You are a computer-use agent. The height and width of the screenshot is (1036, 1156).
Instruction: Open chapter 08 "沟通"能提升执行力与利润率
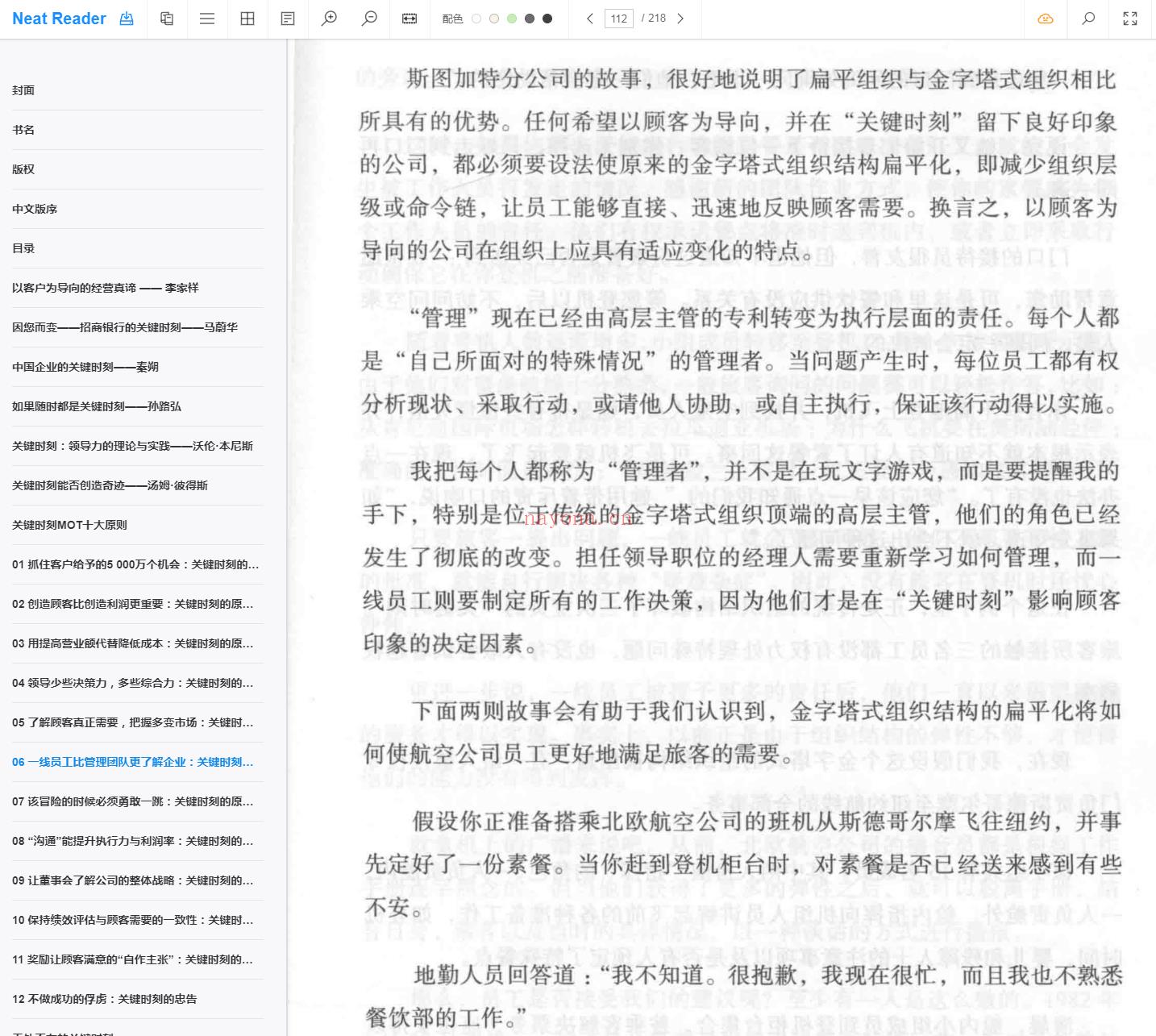138,841
